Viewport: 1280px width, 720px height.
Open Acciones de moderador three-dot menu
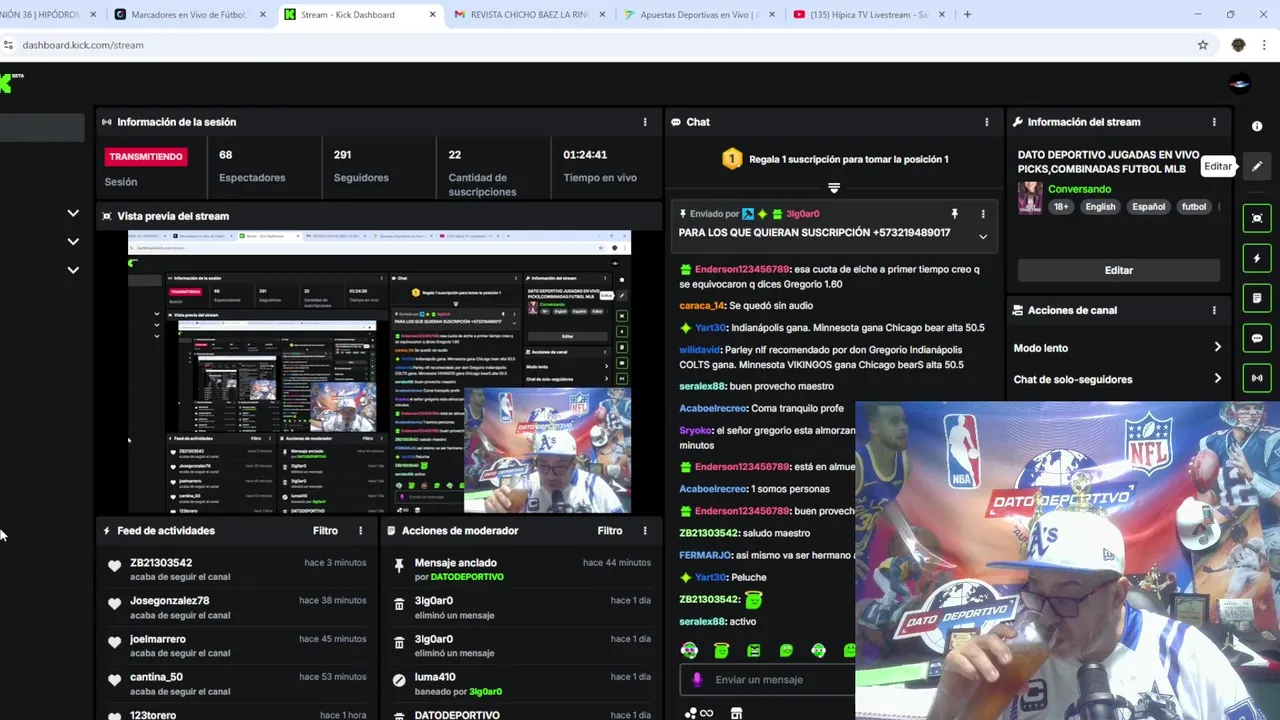tap(645, 531)
